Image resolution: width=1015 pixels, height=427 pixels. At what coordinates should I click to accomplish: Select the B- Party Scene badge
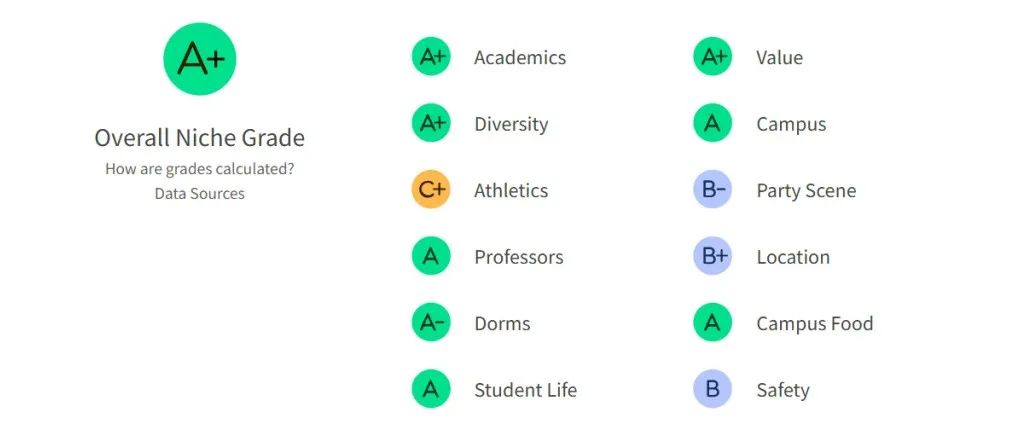pos(712,190)
